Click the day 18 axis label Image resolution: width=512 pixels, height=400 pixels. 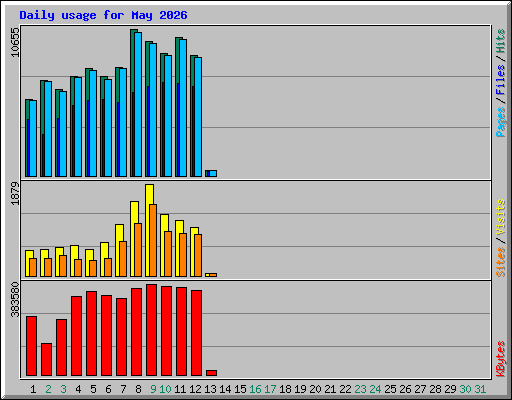point(285,389)
